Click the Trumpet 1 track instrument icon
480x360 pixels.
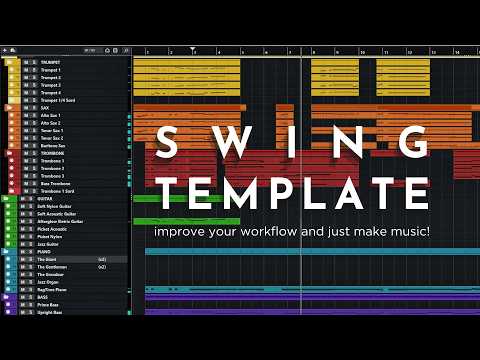click(11, 70)
